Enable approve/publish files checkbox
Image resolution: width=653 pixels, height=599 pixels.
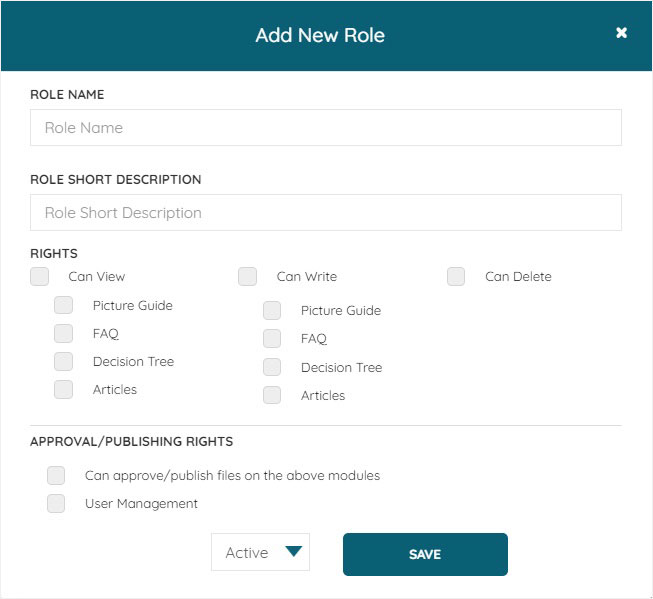pos(56,476)
